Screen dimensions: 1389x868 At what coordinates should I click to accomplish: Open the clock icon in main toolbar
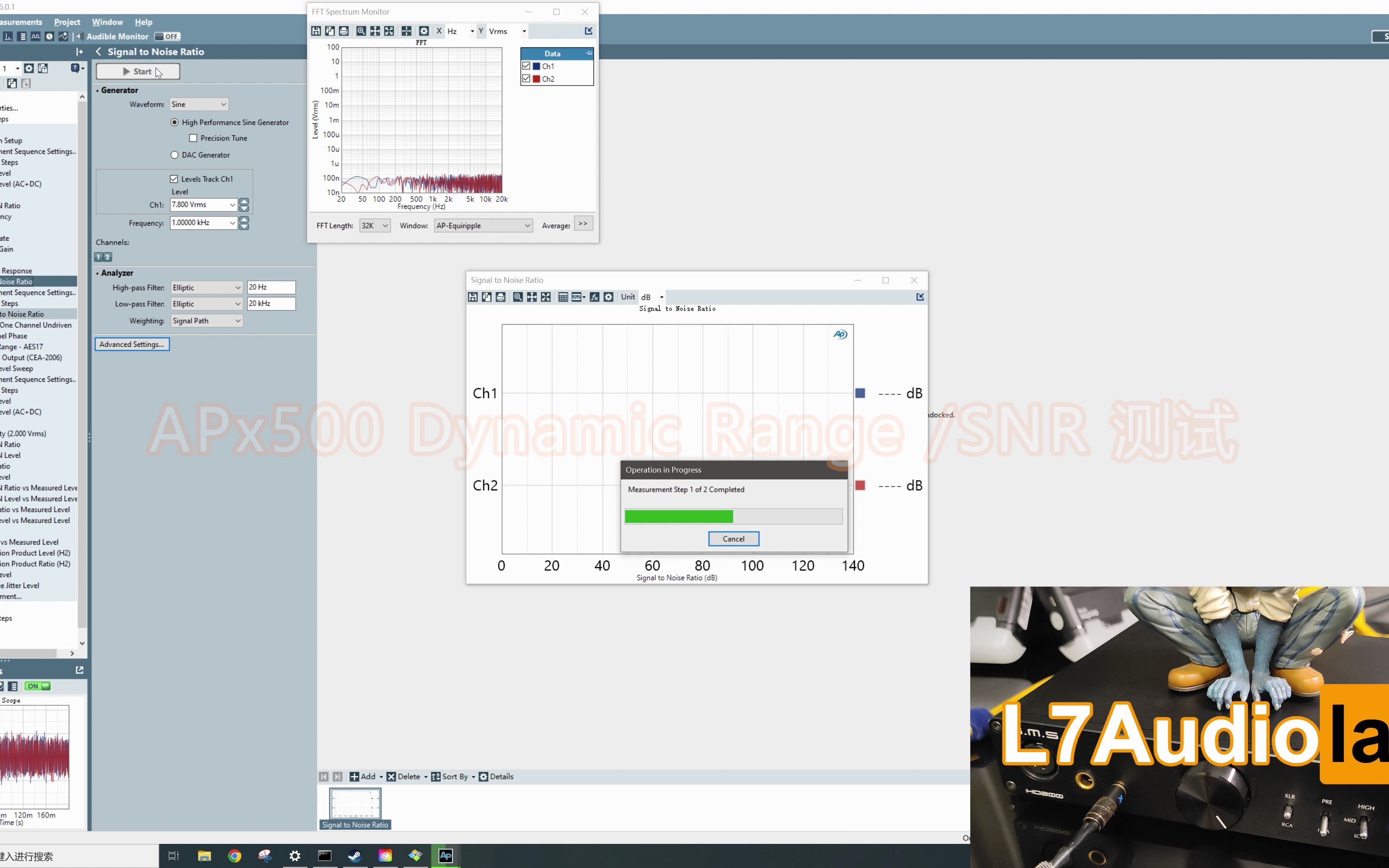click(x=49, y=36)
